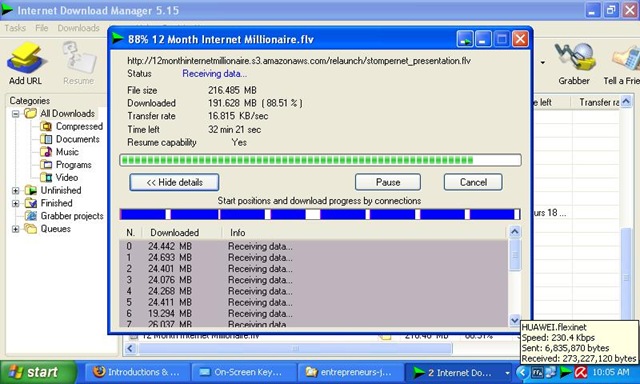Select the Grabber projects item
The image size is (640, 384).
click(x=64, y=216)
